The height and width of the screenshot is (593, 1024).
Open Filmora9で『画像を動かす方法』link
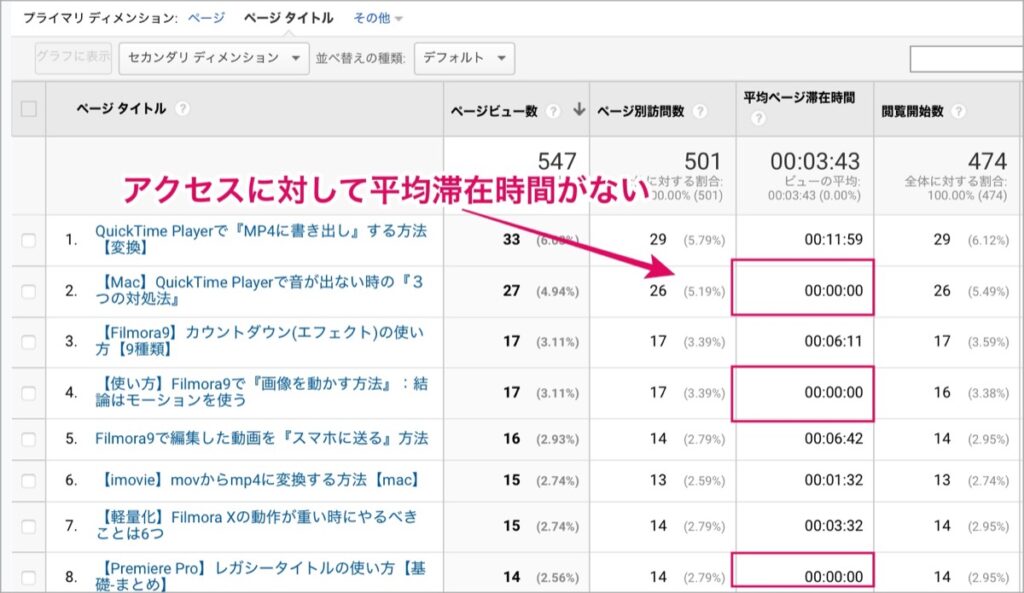262,392
